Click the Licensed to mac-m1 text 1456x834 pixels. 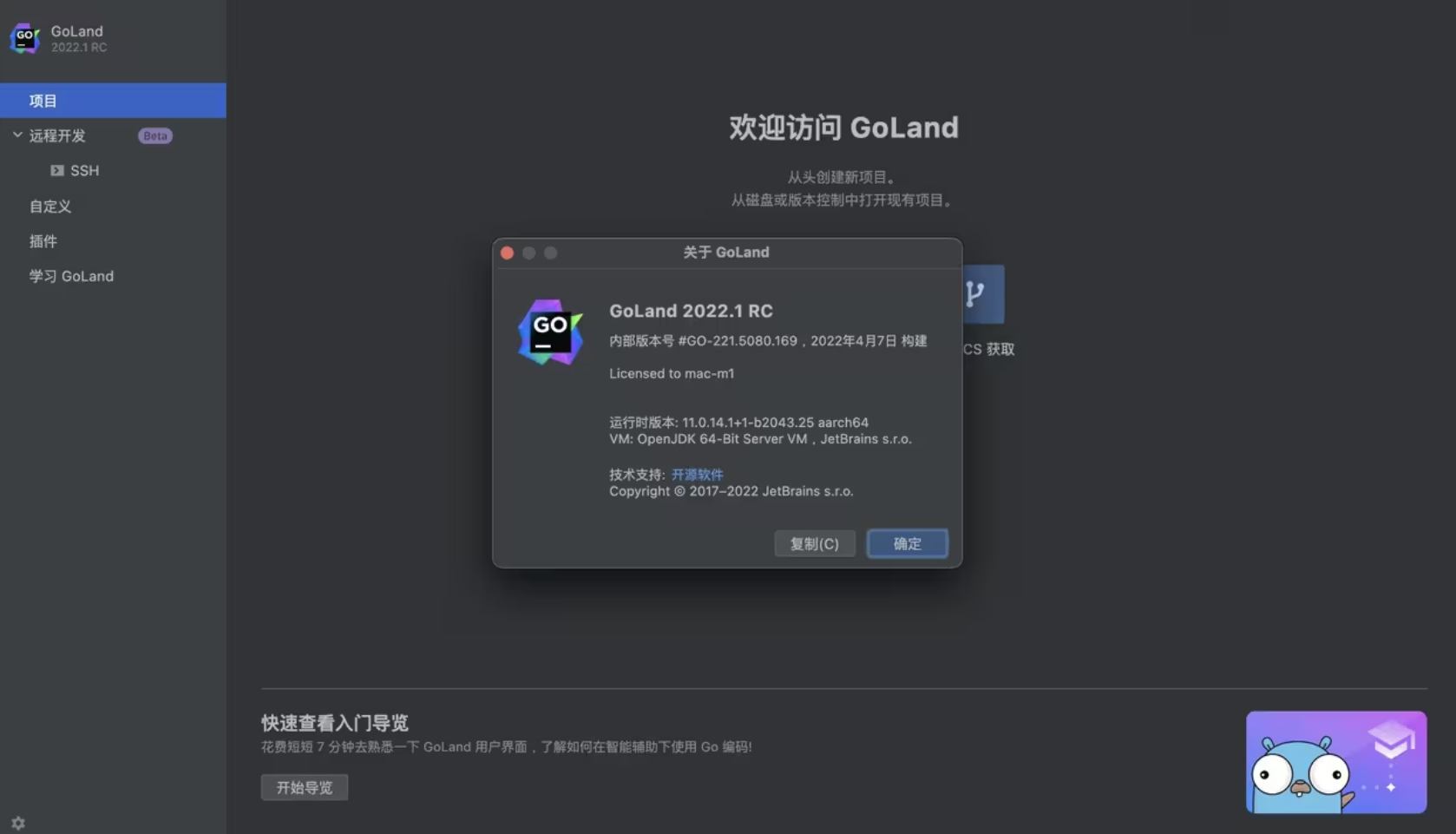[672, 373]
